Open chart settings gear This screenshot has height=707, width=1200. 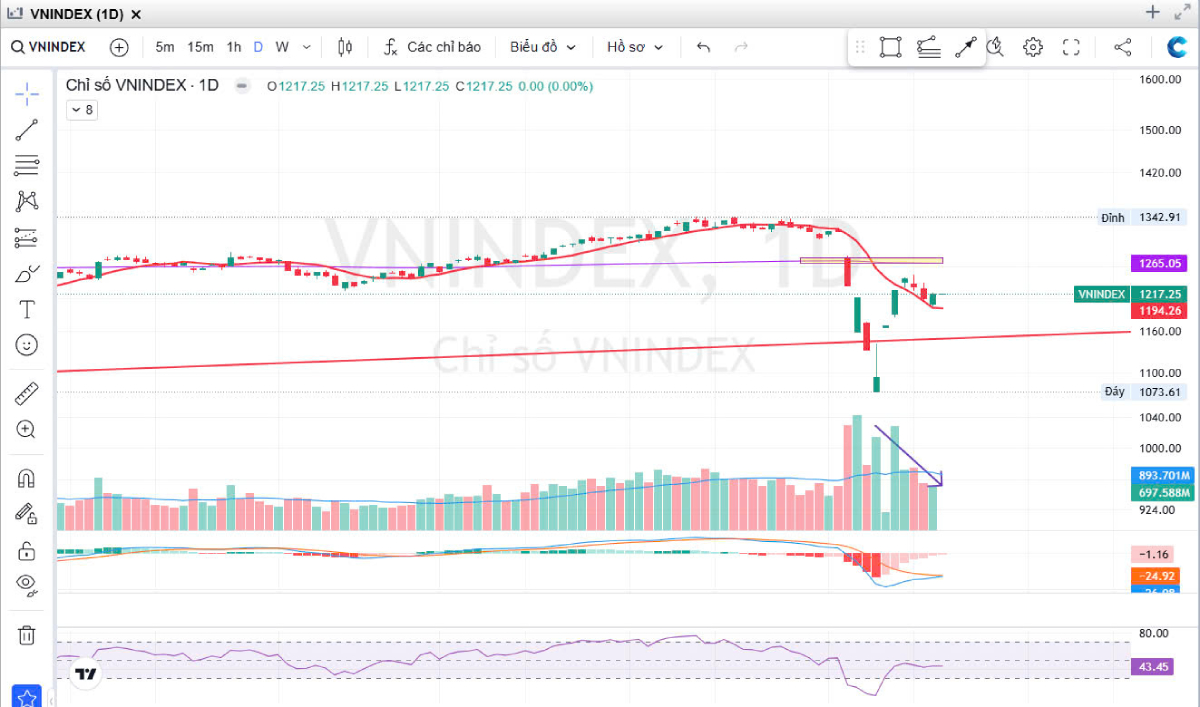tap(1033, 47)
